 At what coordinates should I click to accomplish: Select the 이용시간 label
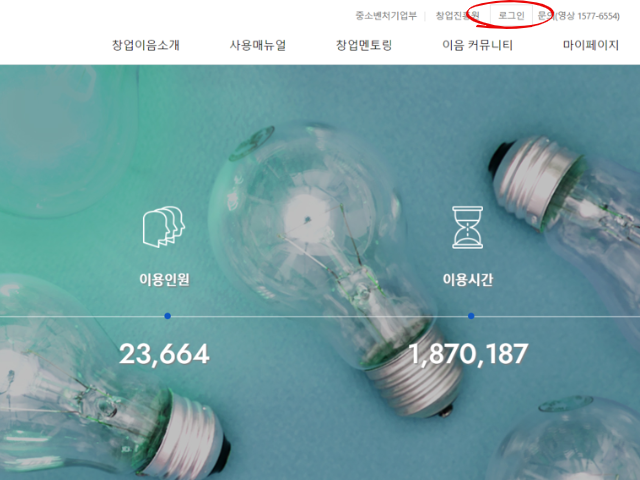(468, 280)
